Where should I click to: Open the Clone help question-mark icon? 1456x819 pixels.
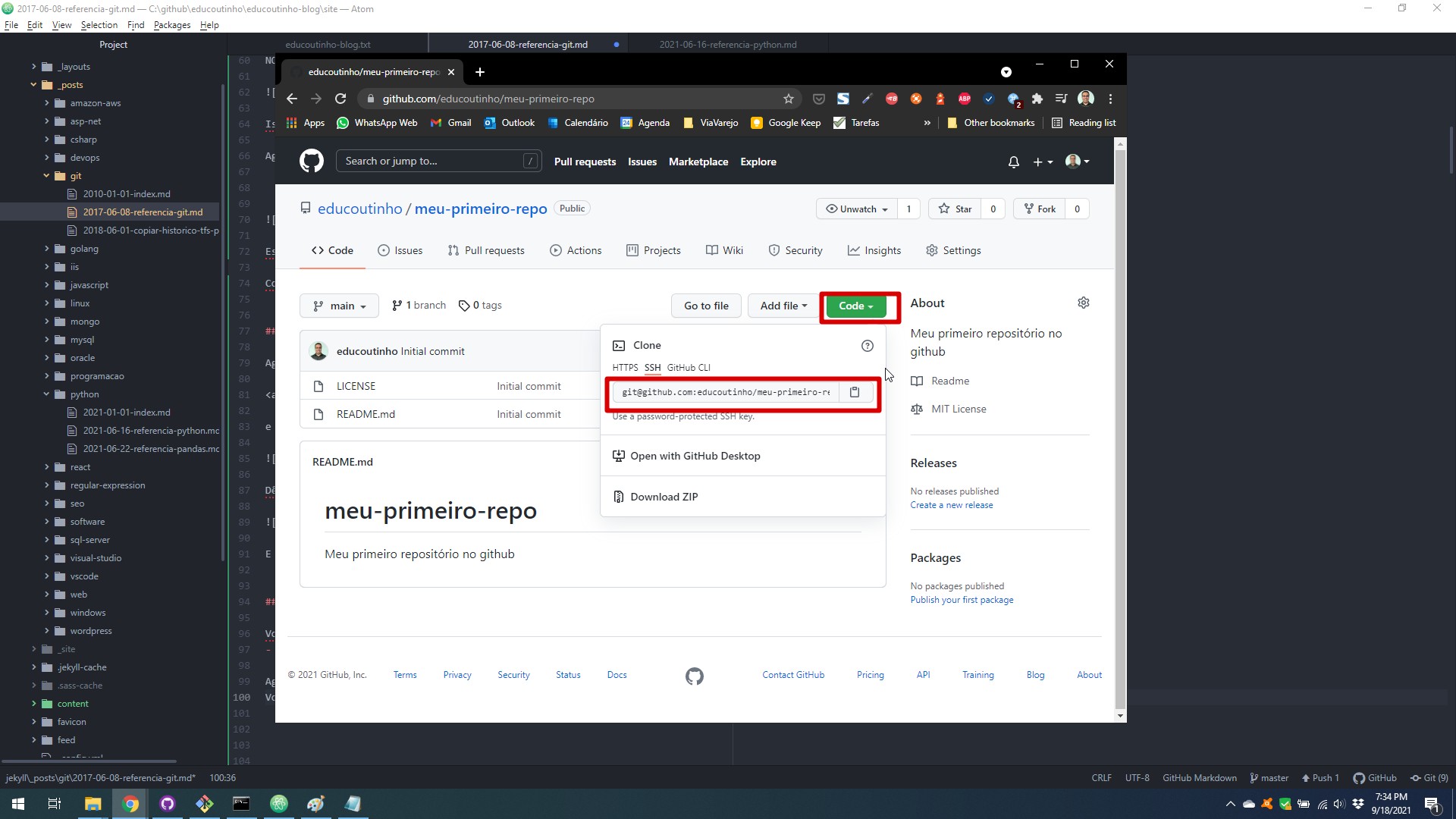tap(867, 346)
